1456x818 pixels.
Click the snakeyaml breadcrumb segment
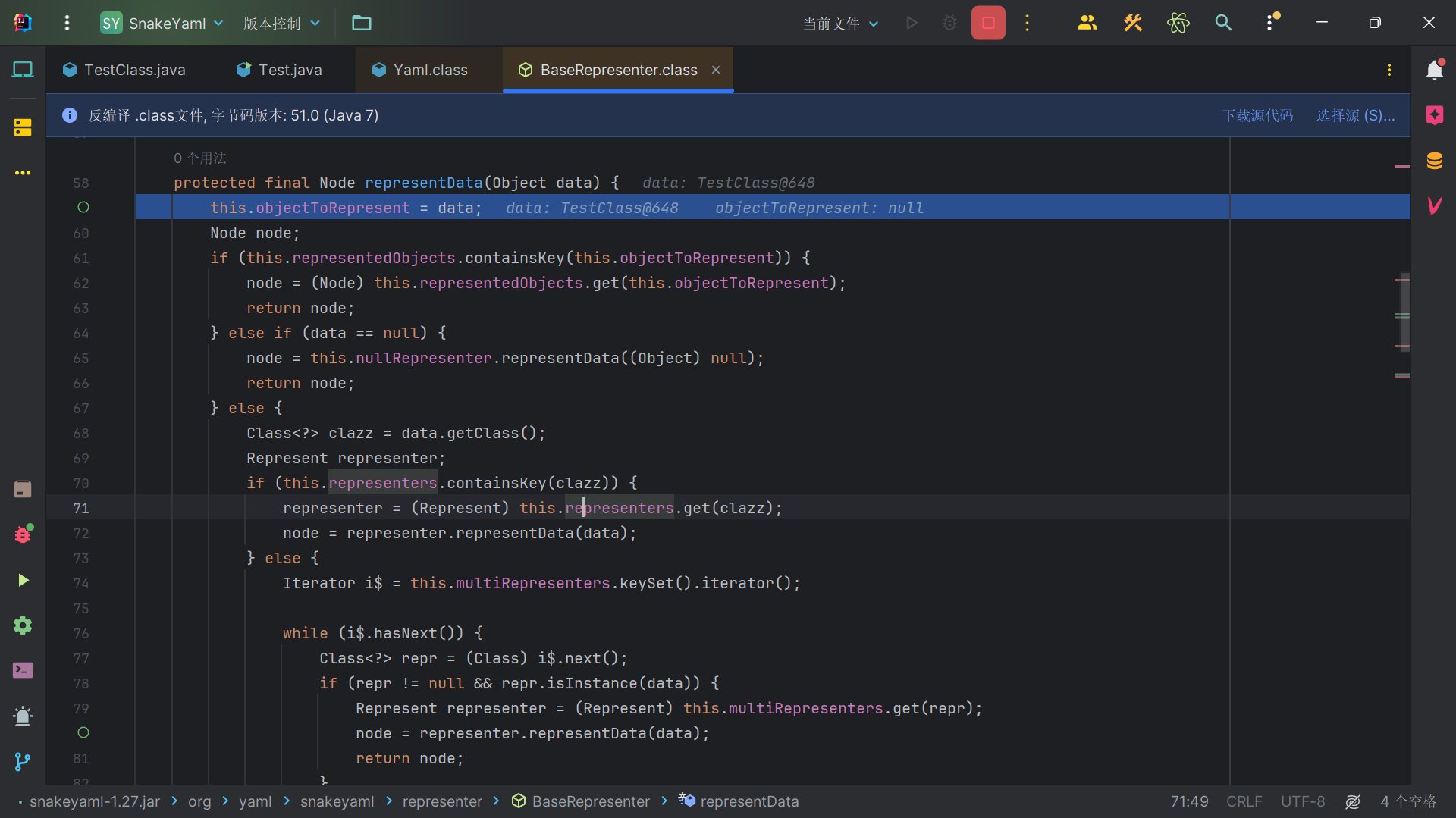click(337, 801)
